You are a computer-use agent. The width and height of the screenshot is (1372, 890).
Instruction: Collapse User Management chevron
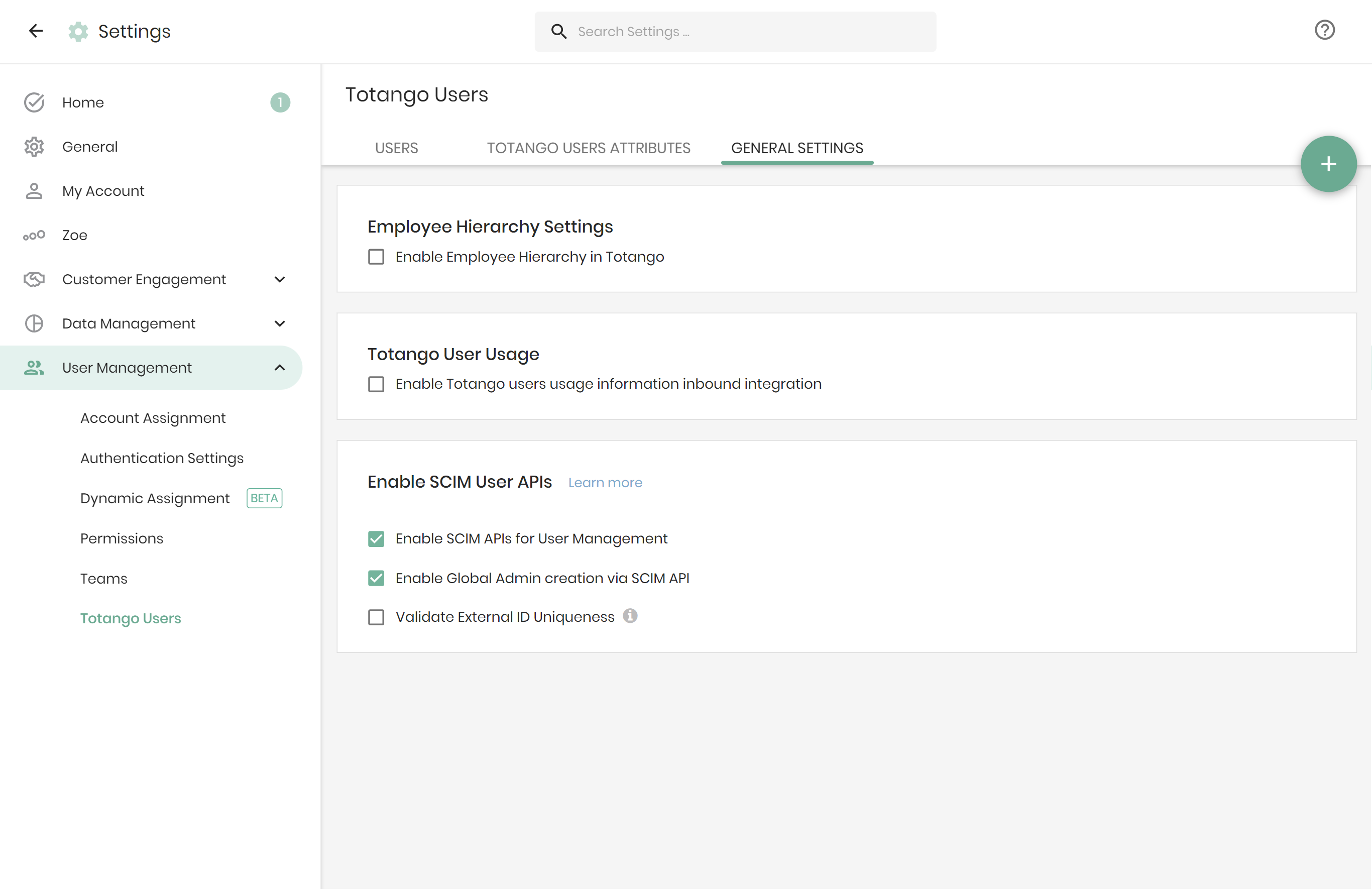coord(280,368)
